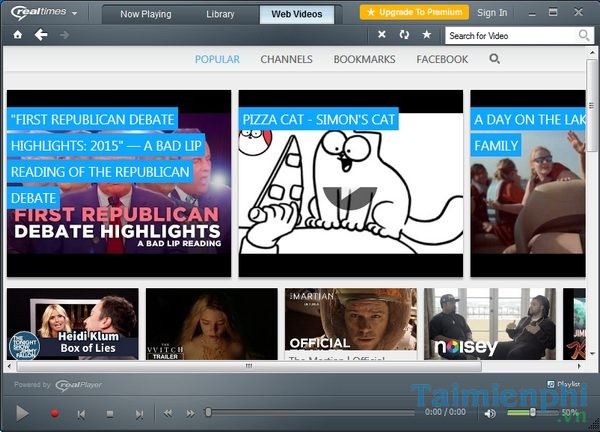The width and height of the screenshot is (600, 432).
Task: Click the forward arrow icon
Action: click(64, 35)
